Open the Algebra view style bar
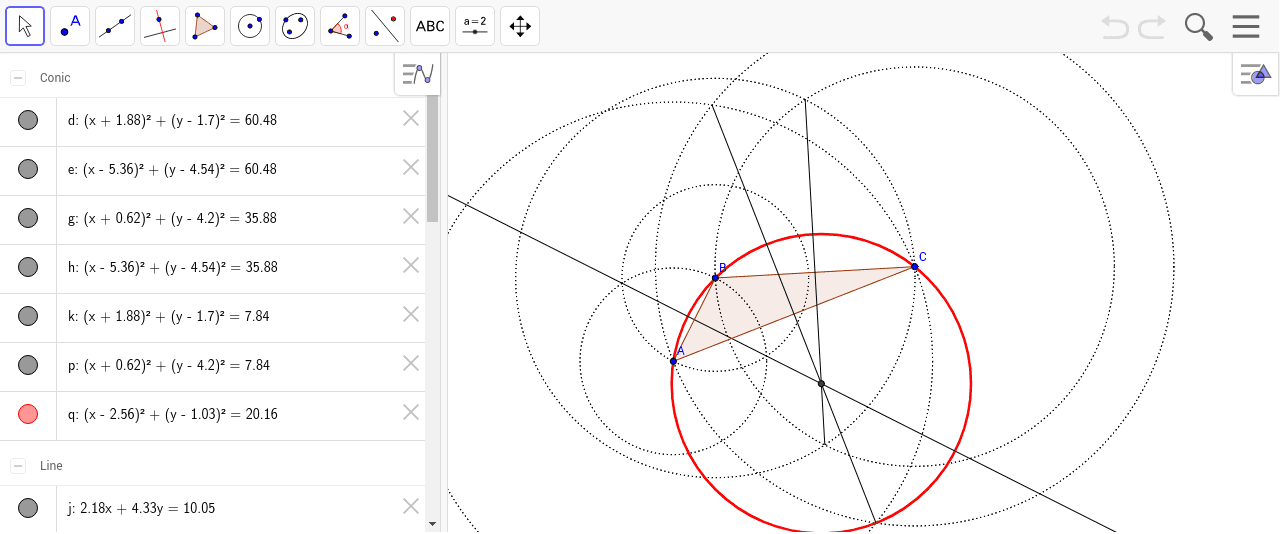The width and height of the screenshot is (1280, 534). (x=417, y=74)
